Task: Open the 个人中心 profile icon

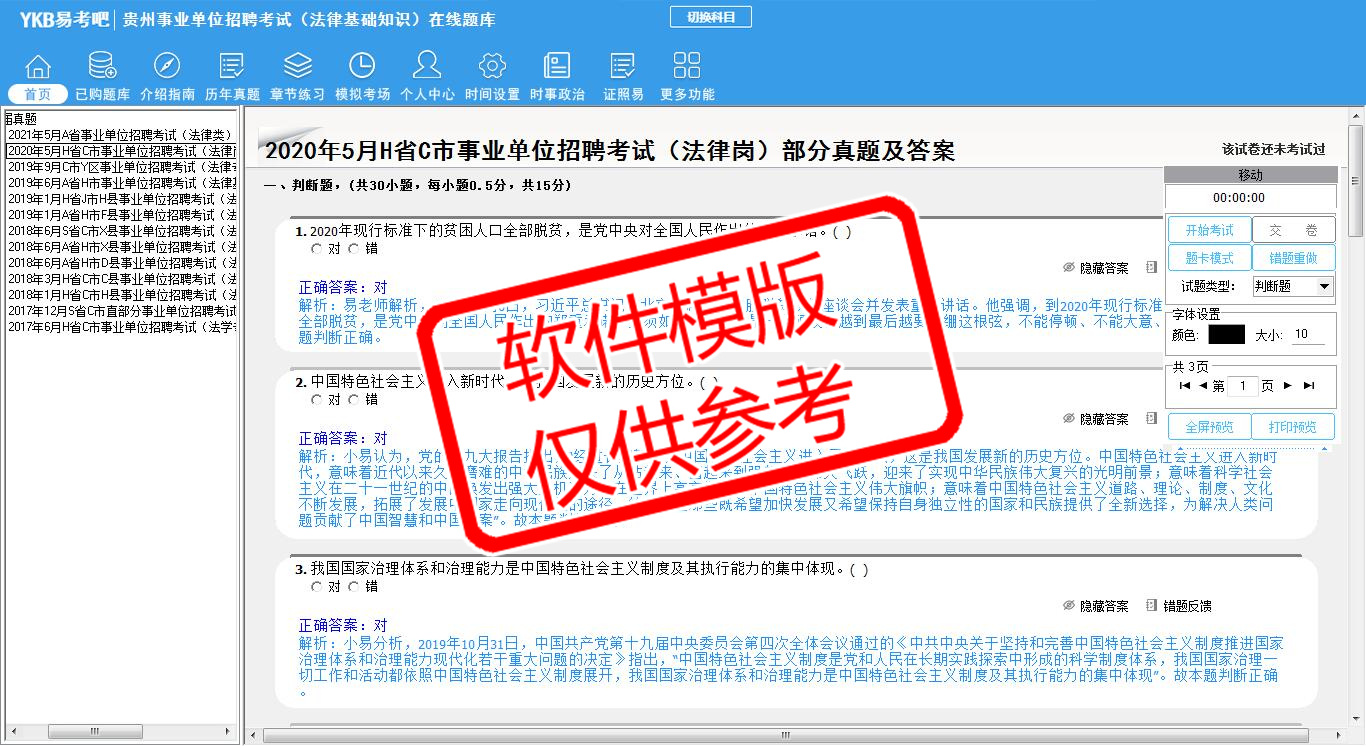Action: 427,67
